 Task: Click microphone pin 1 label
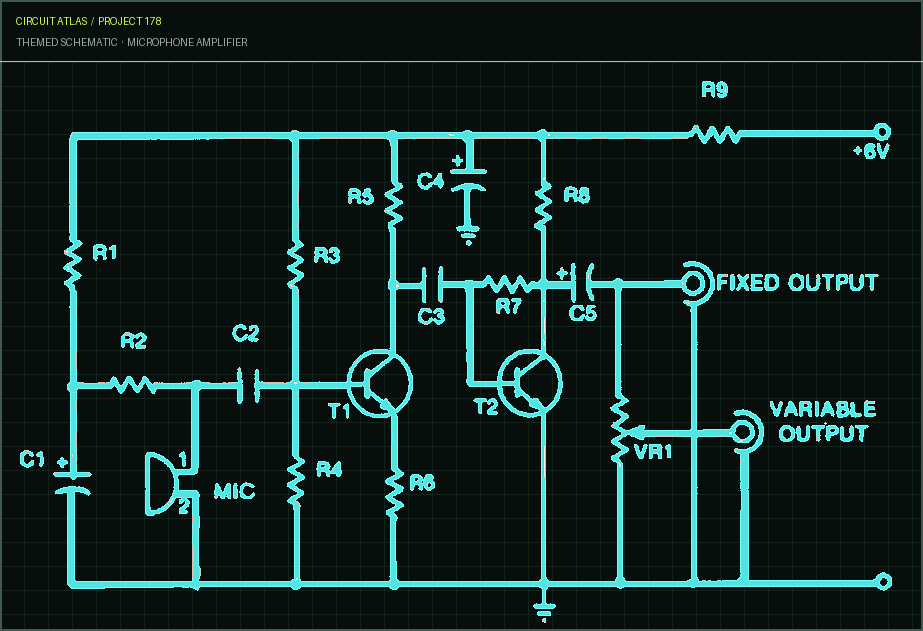click(182, 459)
